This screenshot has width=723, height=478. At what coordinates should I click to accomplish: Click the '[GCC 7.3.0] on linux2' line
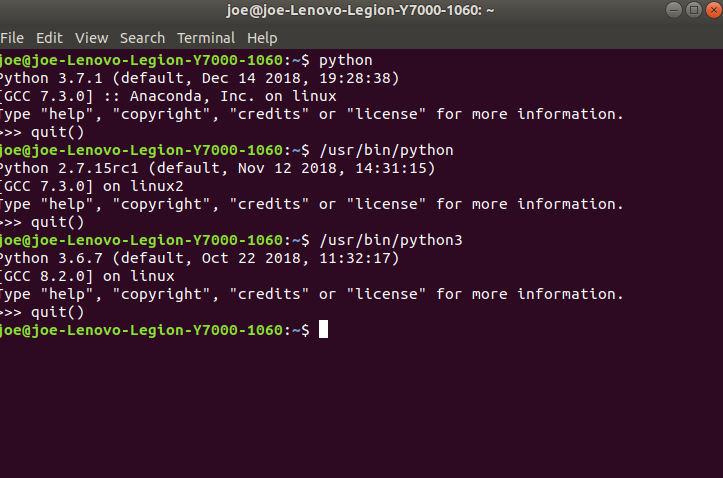pos(92,186)
